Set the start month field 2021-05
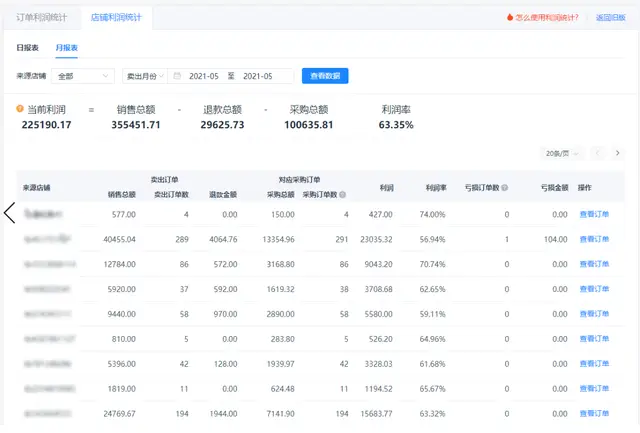The height and width of the screenshot is (433, 640). 204,76
